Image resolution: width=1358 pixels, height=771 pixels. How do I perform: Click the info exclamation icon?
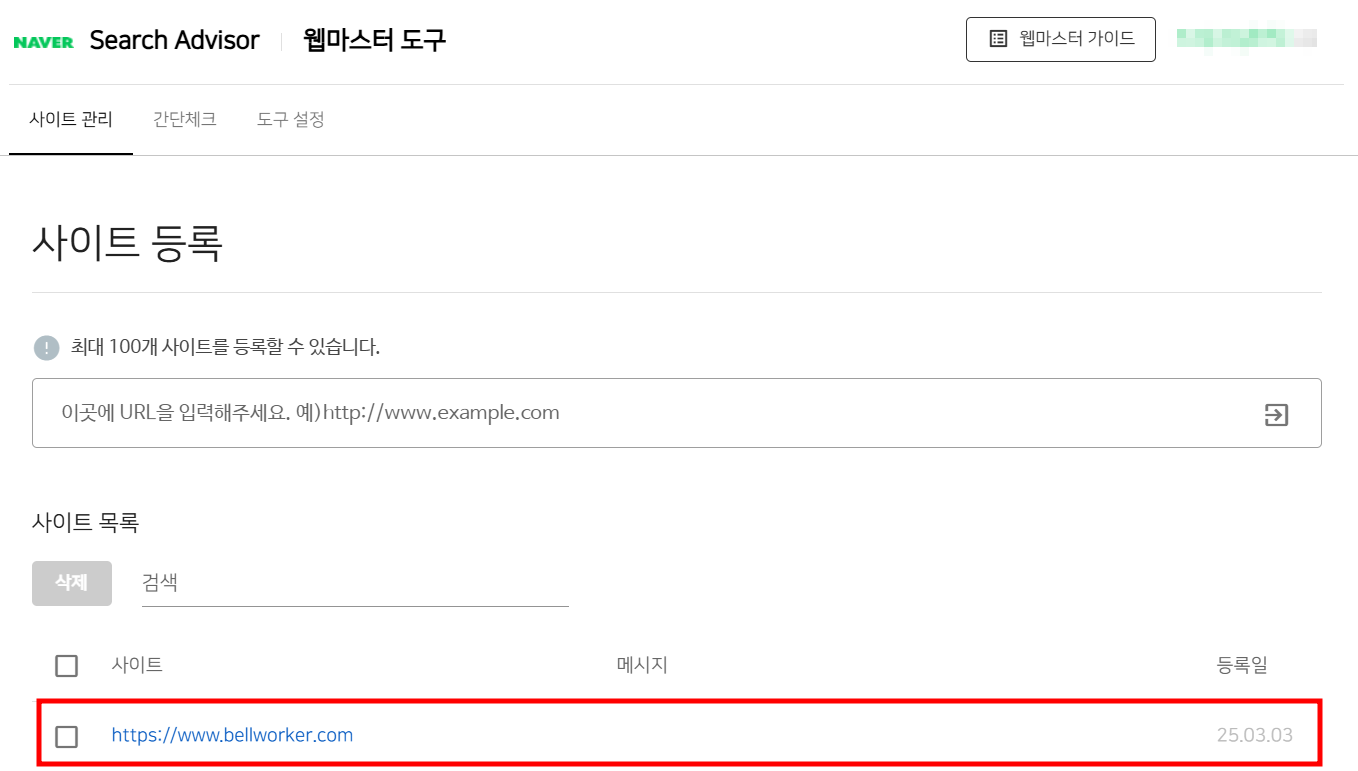pyautogui.click(x=46, y=348)
